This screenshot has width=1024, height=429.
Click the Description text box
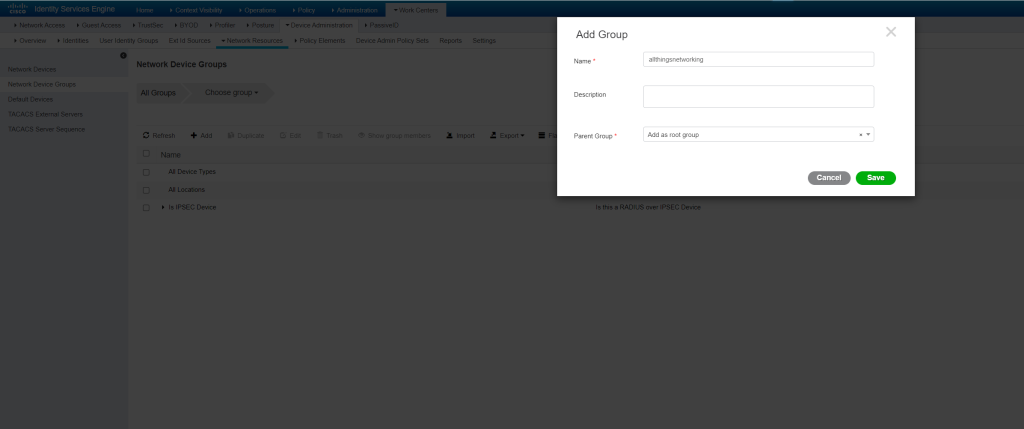pyautogui.click(x=758, y=97)
